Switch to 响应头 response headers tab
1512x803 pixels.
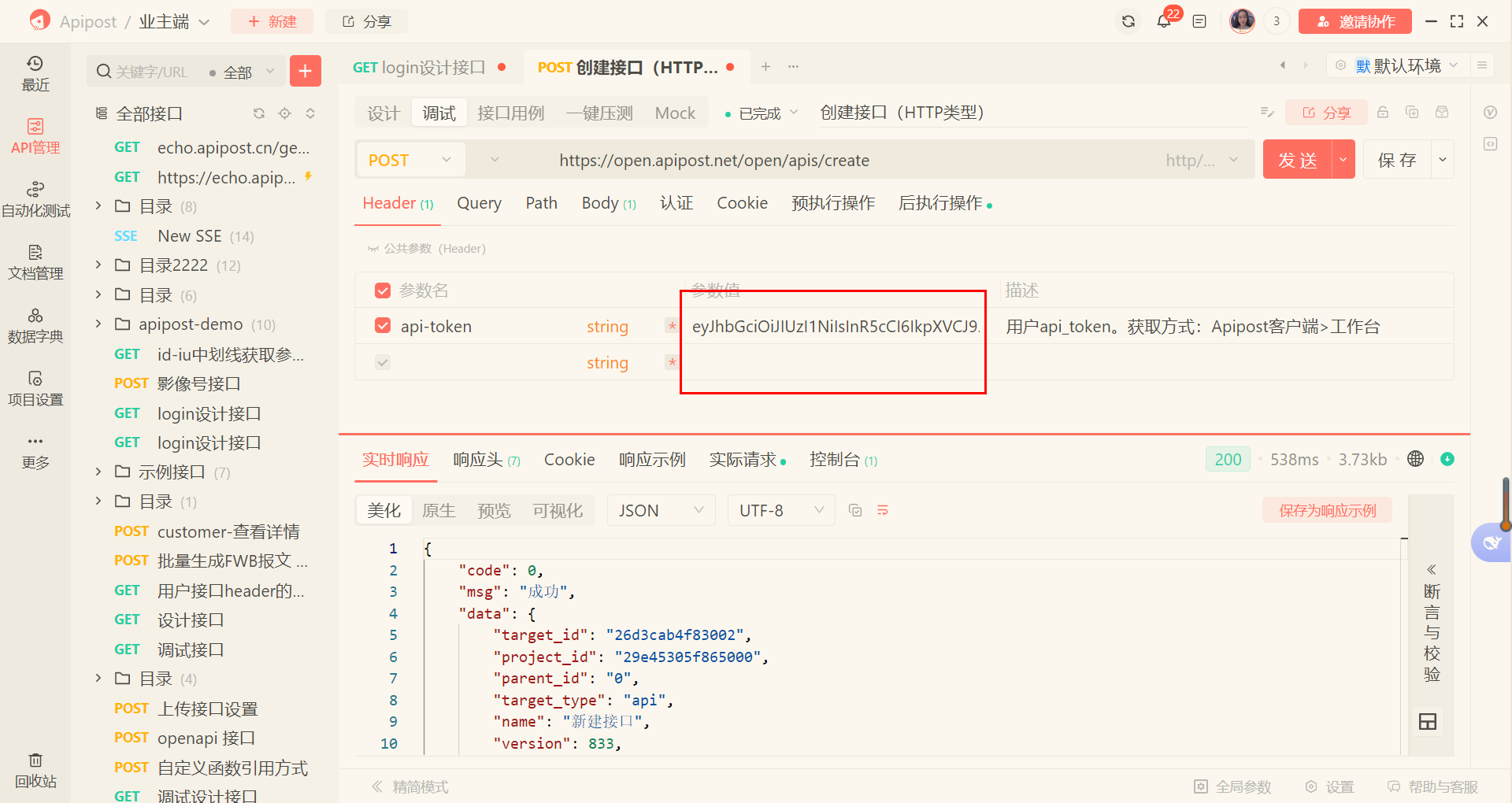[487, 460]
